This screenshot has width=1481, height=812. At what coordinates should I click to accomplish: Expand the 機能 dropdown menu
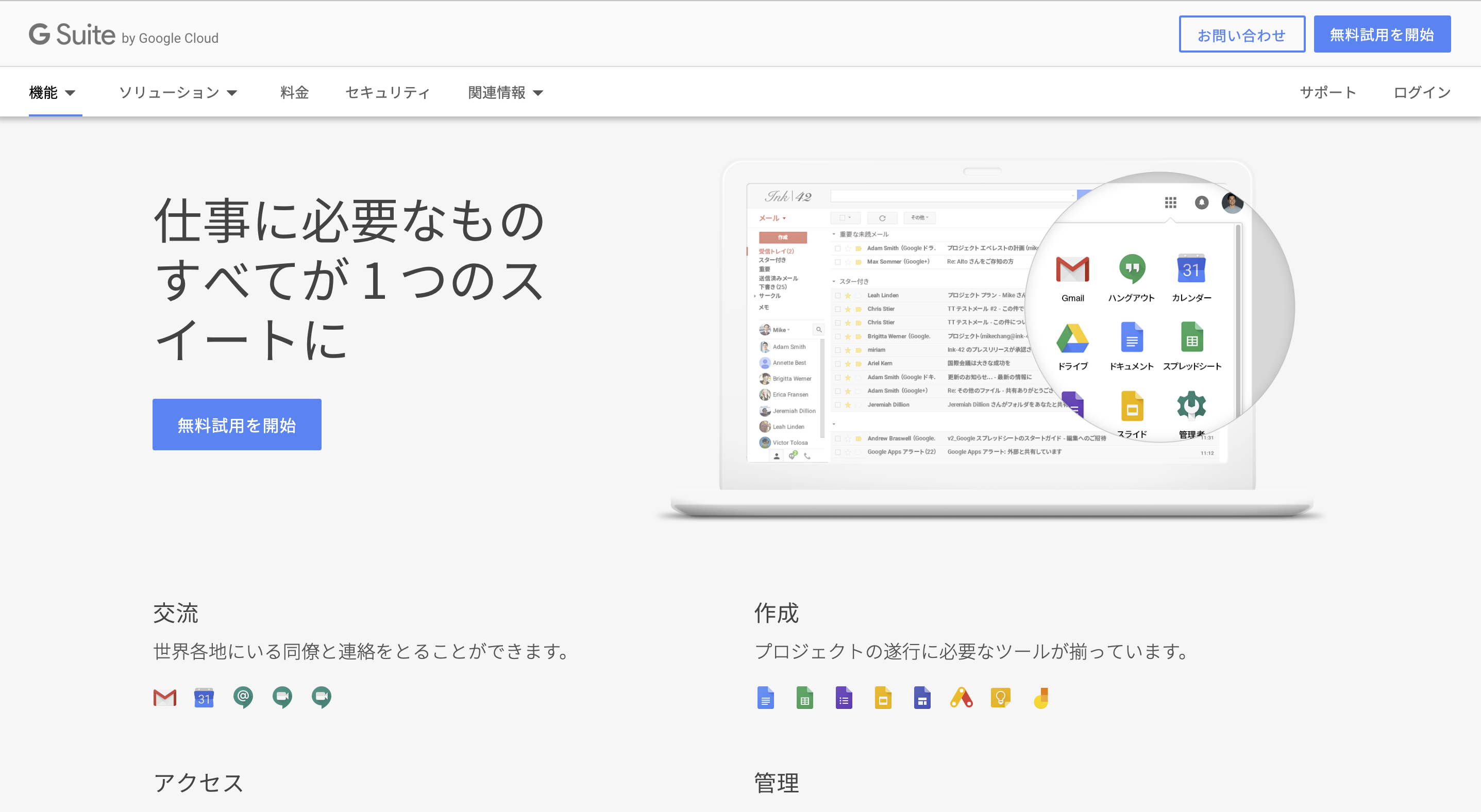[53, 92]
